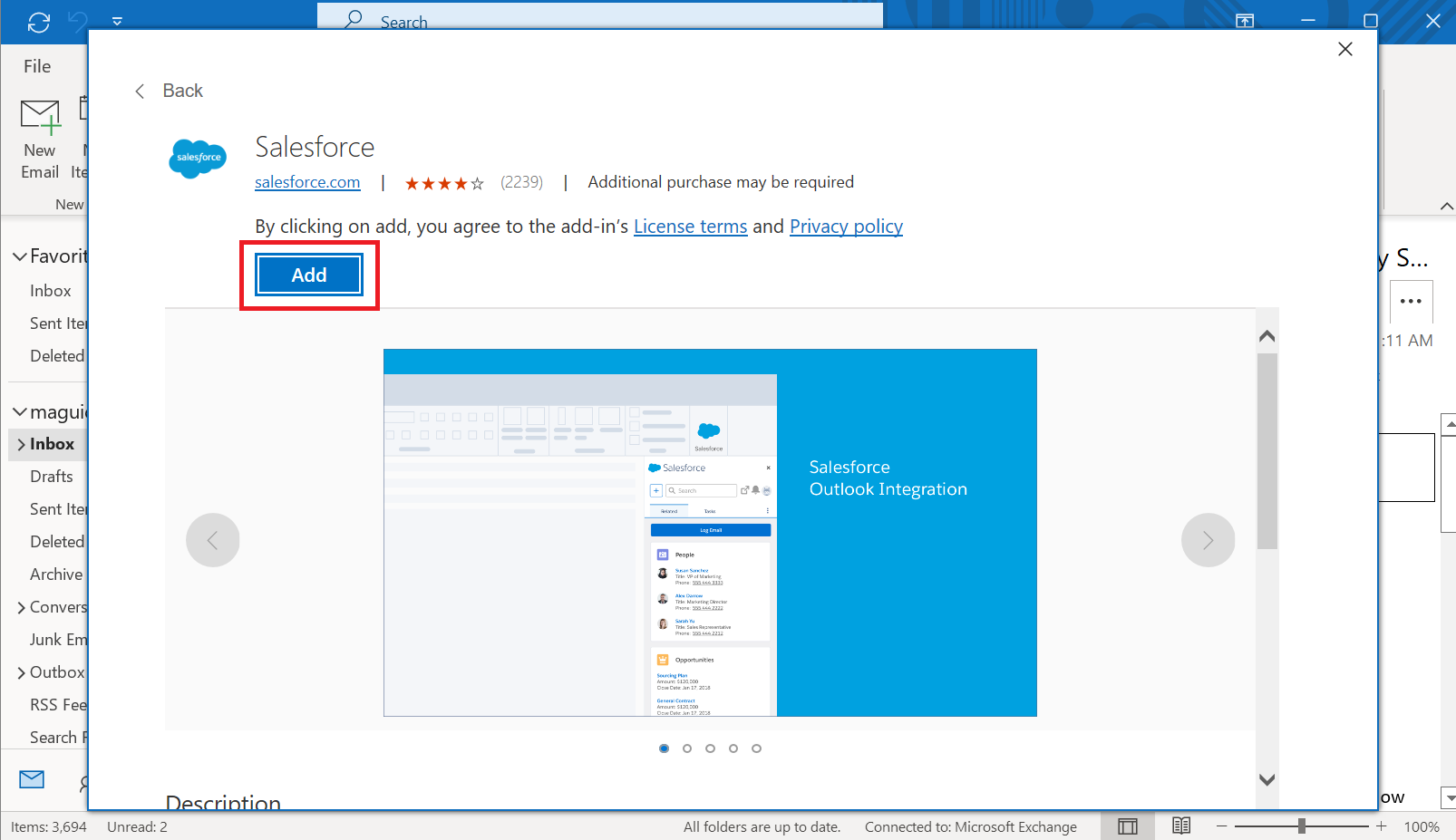1456x840 pixels.
Task: Click the Search box in title bar
Action: [x=600, y=16]
